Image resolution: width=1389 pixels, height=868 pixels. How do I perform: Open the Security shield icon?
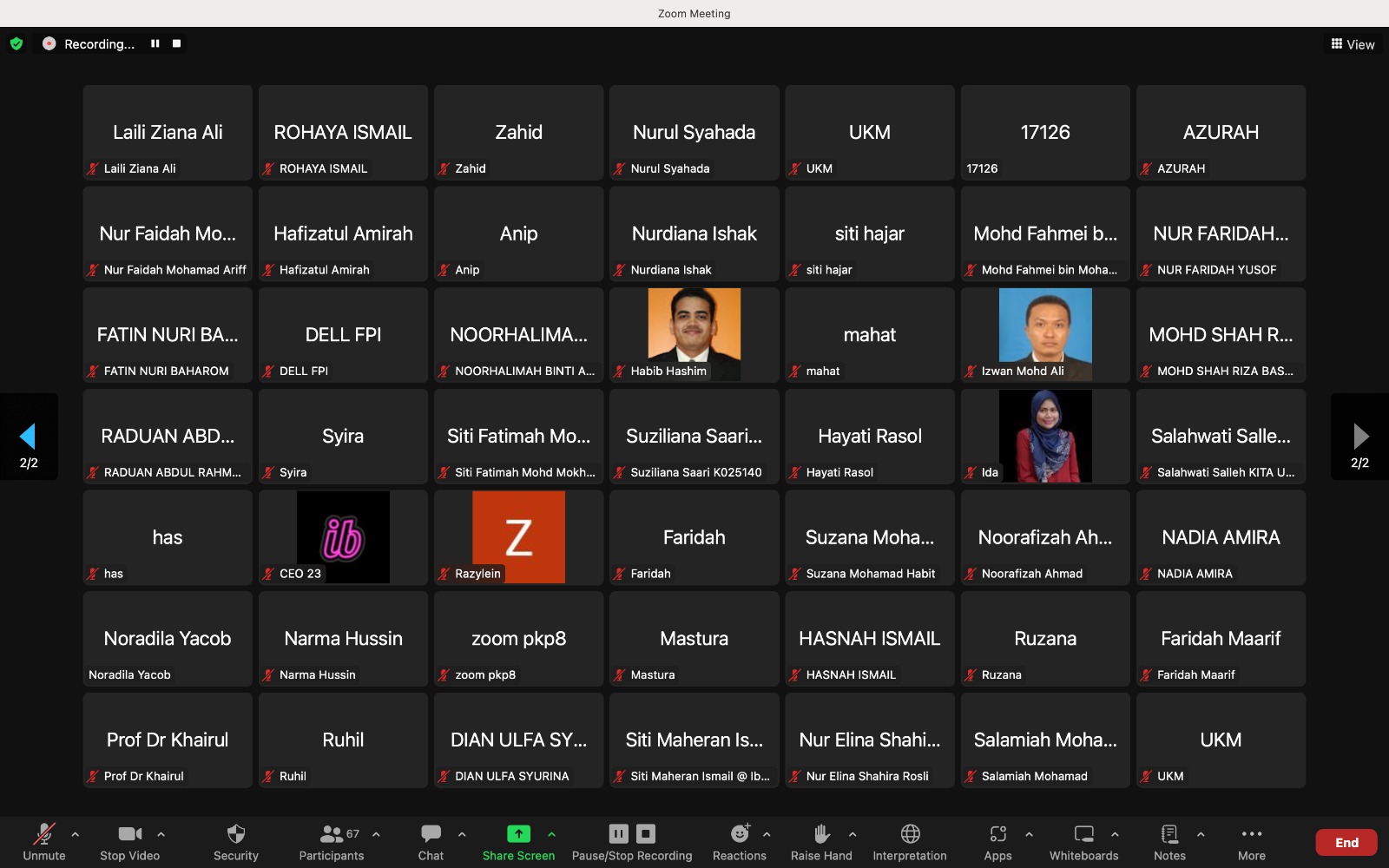pyautogui.click(x=235, y=834)
